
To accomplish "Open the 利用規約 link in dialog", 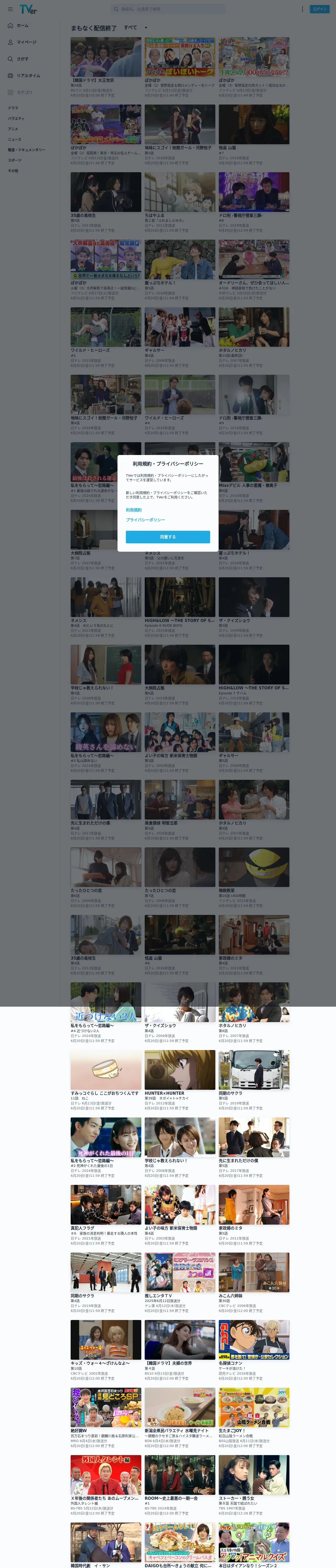I will [133, 510].
